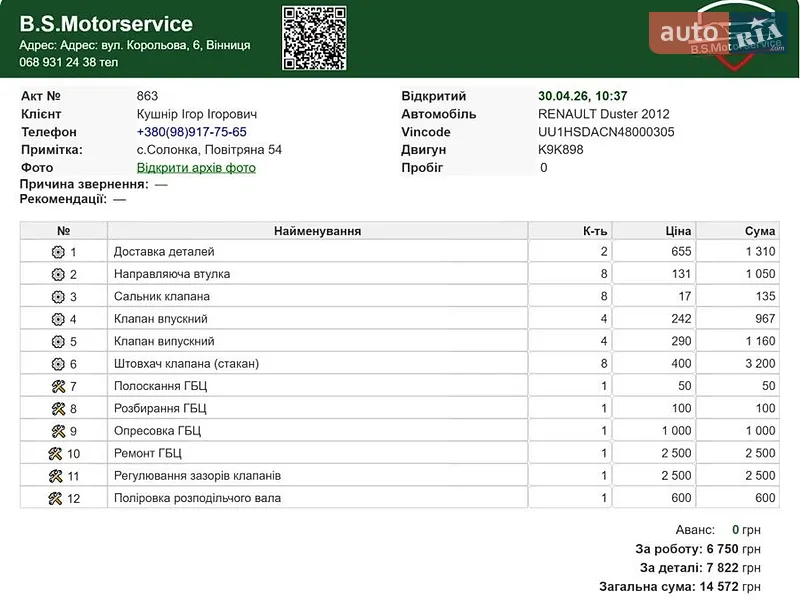Select gear icon for Штовхач клапана row
This screenshot has height=600, width=800.
(58, 364)
